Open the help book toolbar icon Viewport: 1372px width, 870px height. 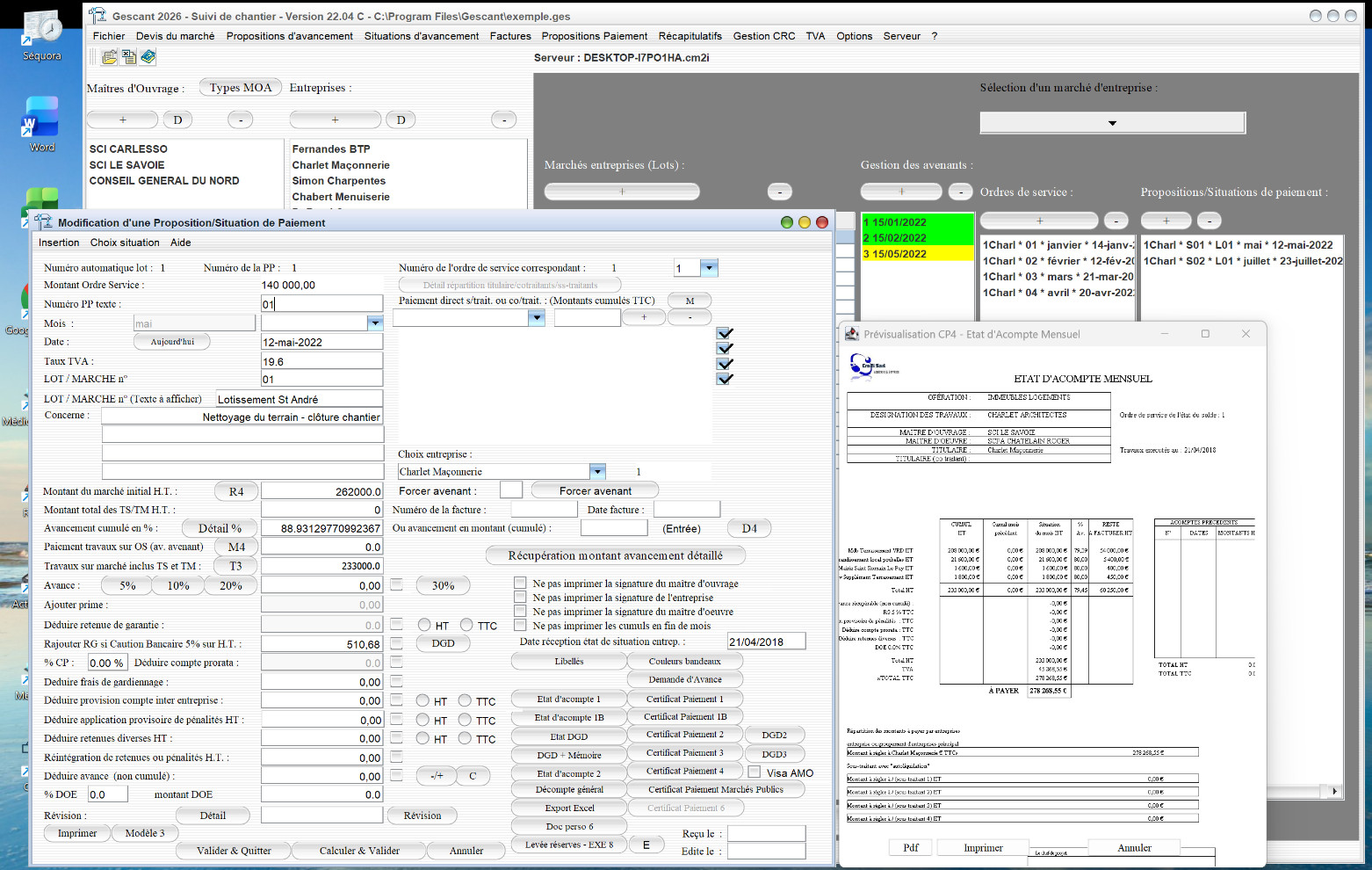point(148,57)
